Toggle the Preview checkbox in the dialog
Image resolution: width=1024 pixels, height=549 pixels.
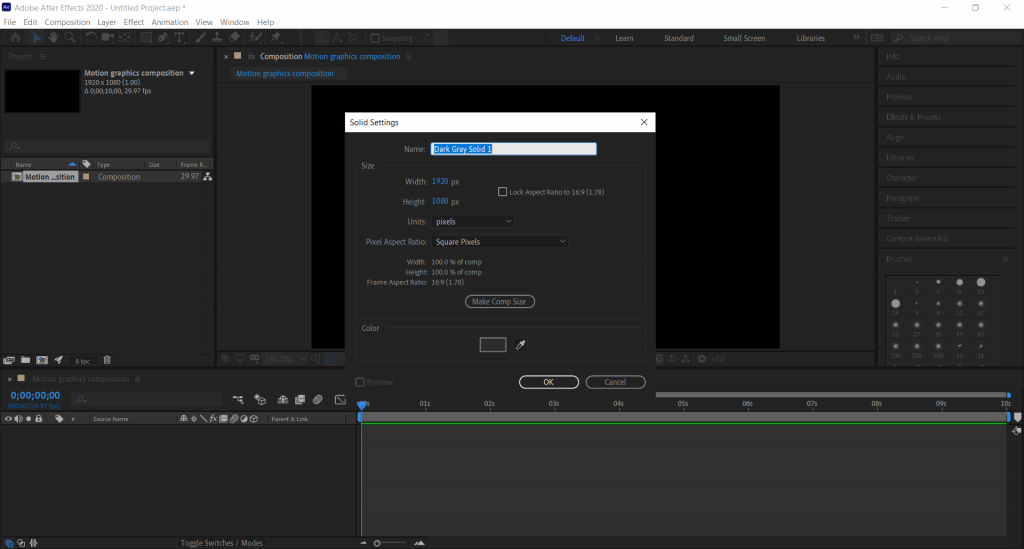(x=361, y=382)
